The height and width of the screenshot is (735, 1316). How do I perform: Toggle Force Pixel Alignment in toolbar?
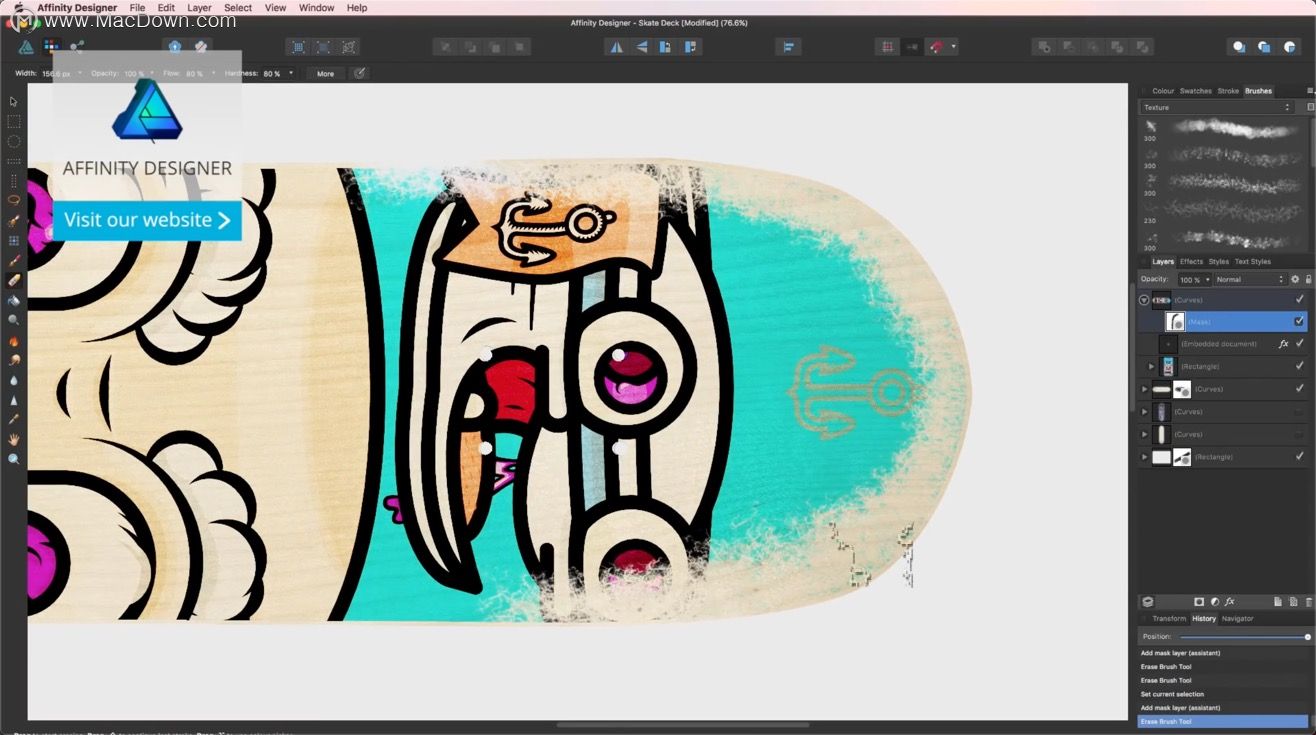886,46
